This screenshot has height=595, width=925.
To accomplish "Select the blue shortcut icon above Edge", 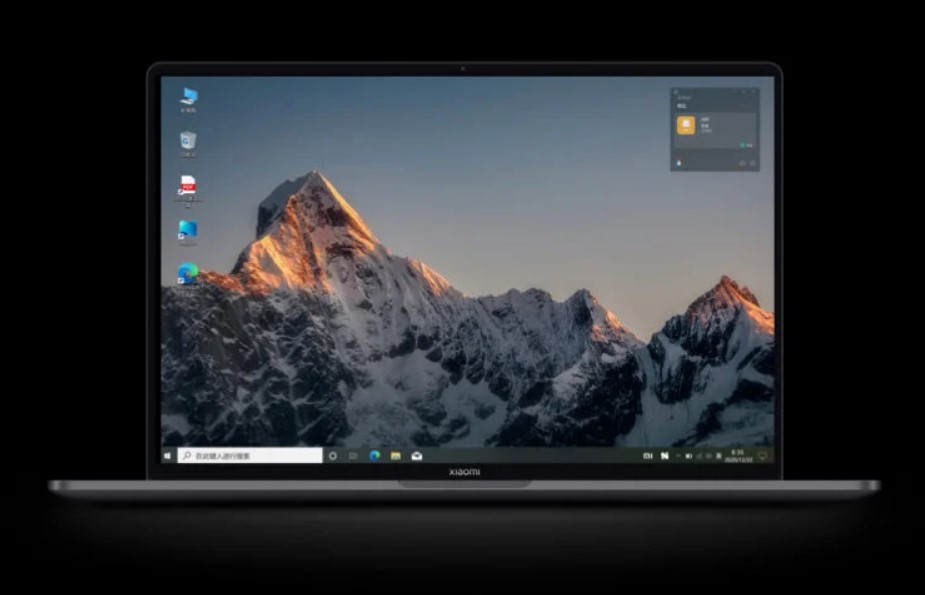I will tap(188, 230).
